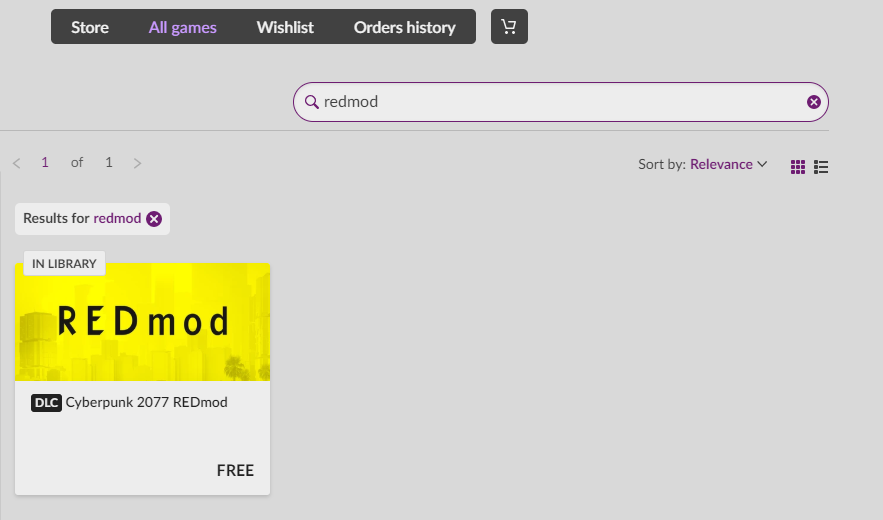Clear the search field text

(x=813, y=102)
